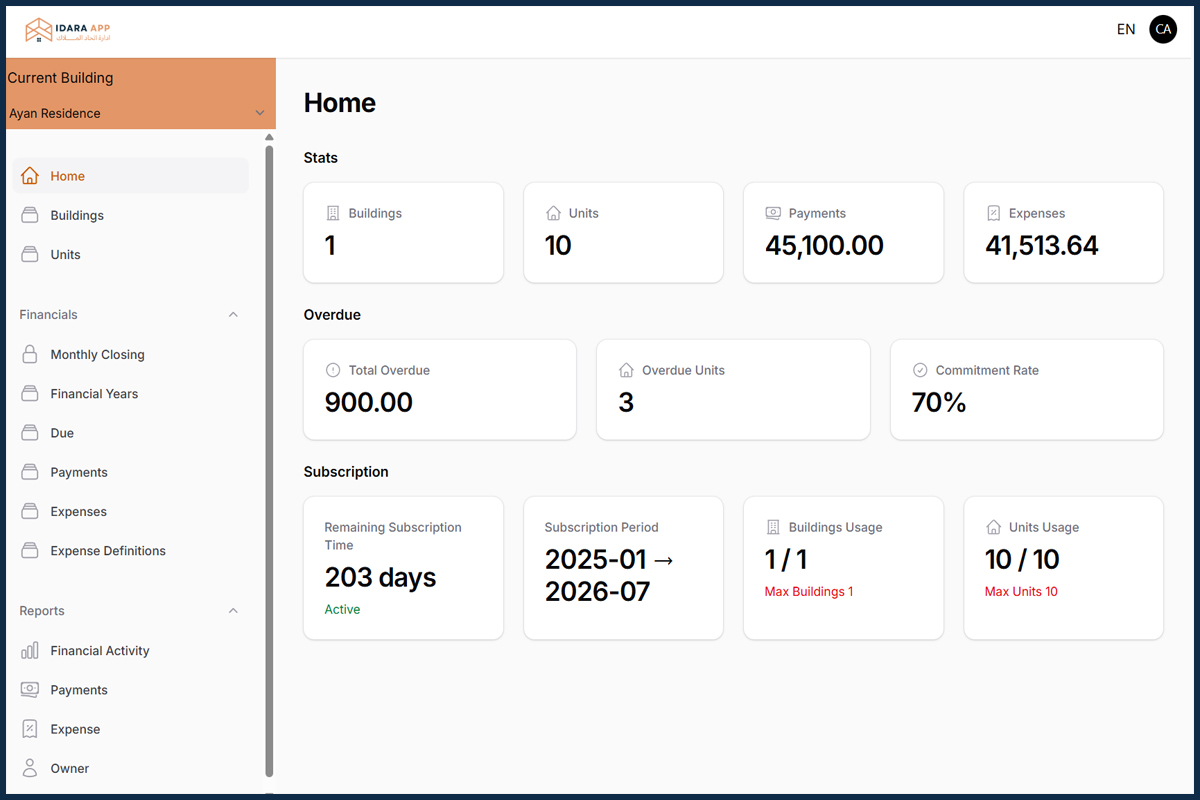
Task: Open the CA user avatar
Action: point(1163,30)
